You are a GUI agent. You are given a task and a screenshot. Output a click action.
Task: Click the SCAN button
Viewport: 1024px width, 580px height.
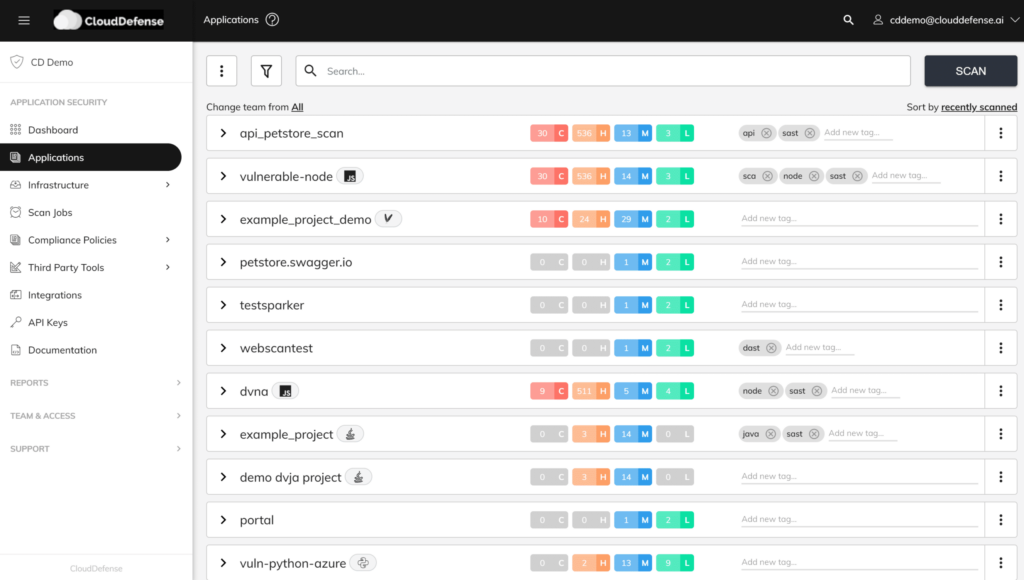(970, 71)
